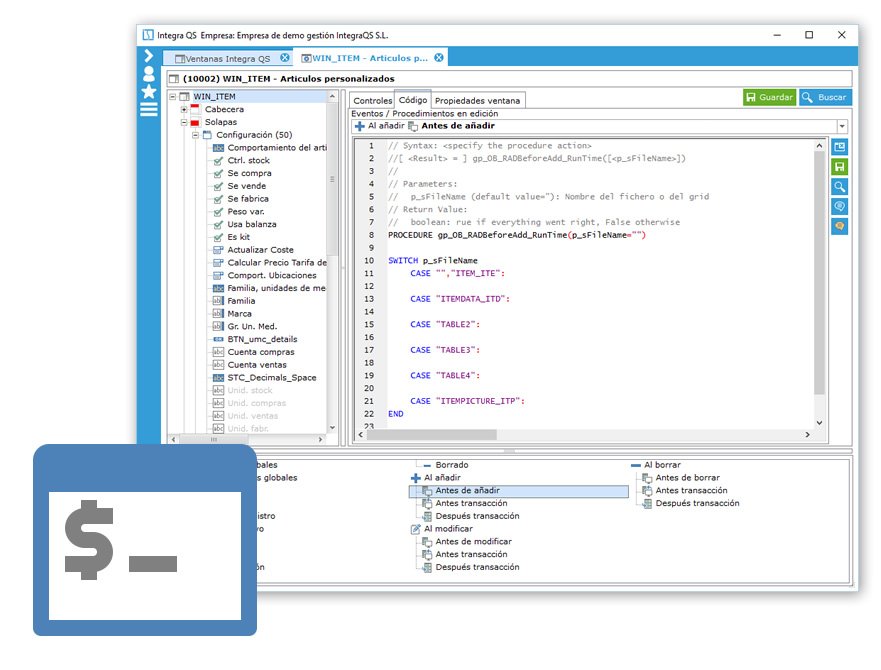The image size is (881, 670).
Task: Click the Buscar button
Action: pyautogui.click(x=825, y=97)
